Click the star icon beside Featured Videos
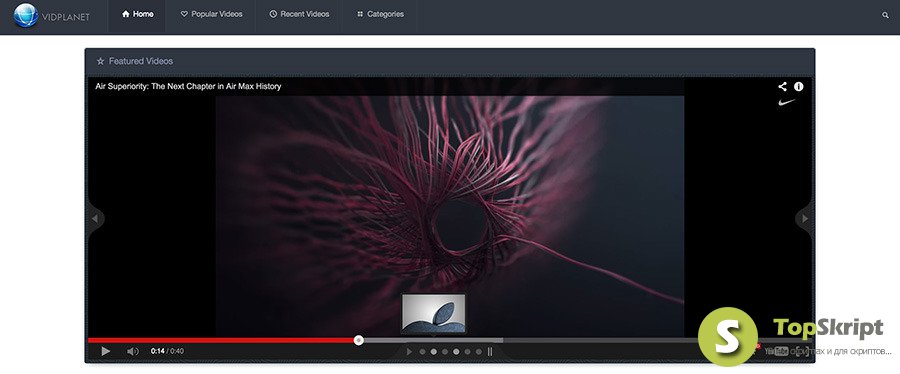Screen dimensions: 900x374 coord(100,61)
